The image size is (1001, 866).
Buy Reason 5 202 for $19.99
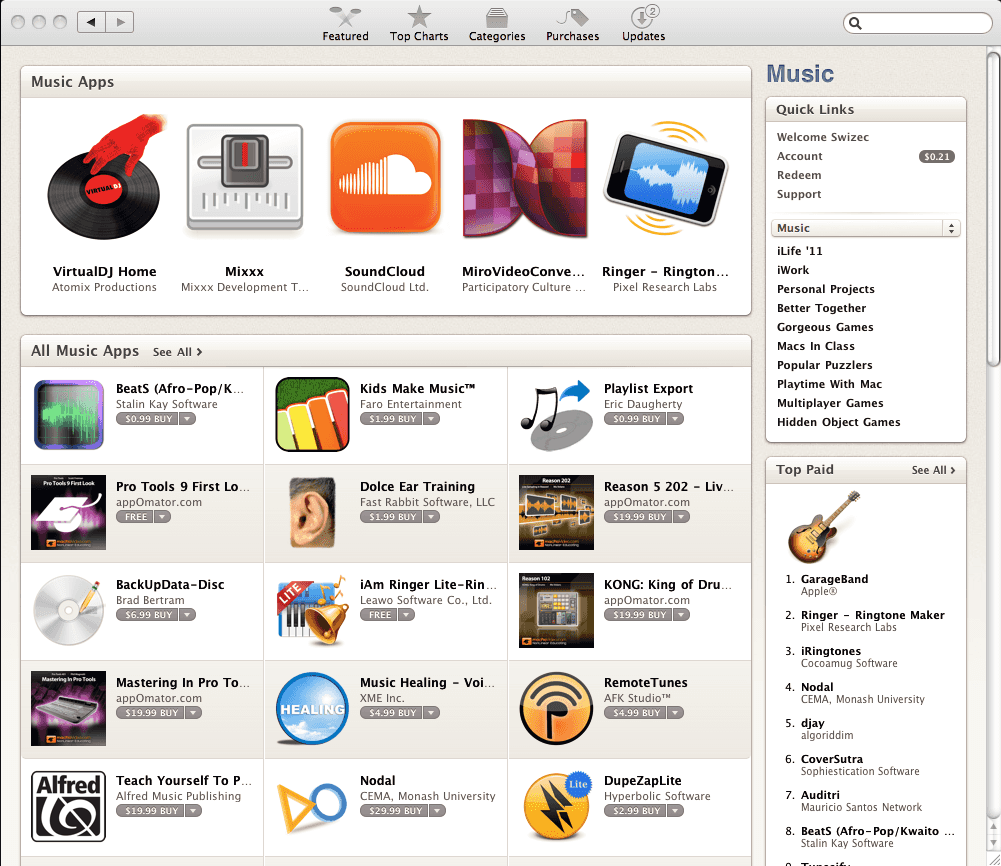coord(638,517)
